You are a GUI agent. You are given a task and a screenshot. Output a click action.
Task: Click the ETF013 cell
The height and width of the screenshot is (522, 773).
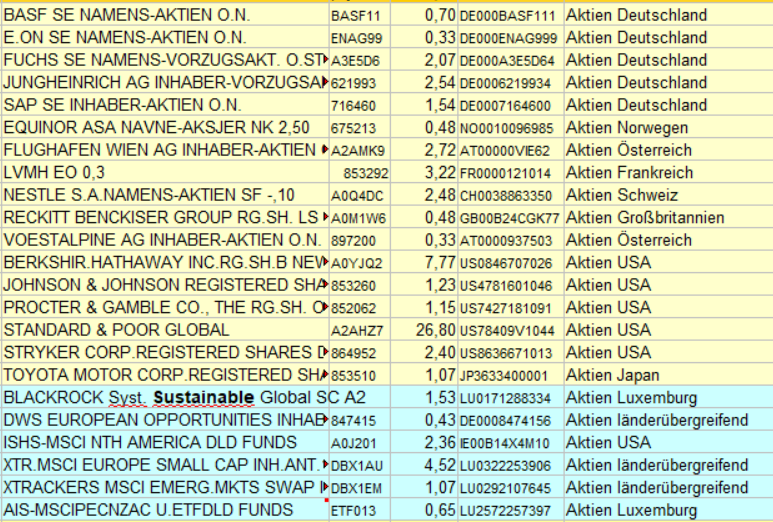360,510
